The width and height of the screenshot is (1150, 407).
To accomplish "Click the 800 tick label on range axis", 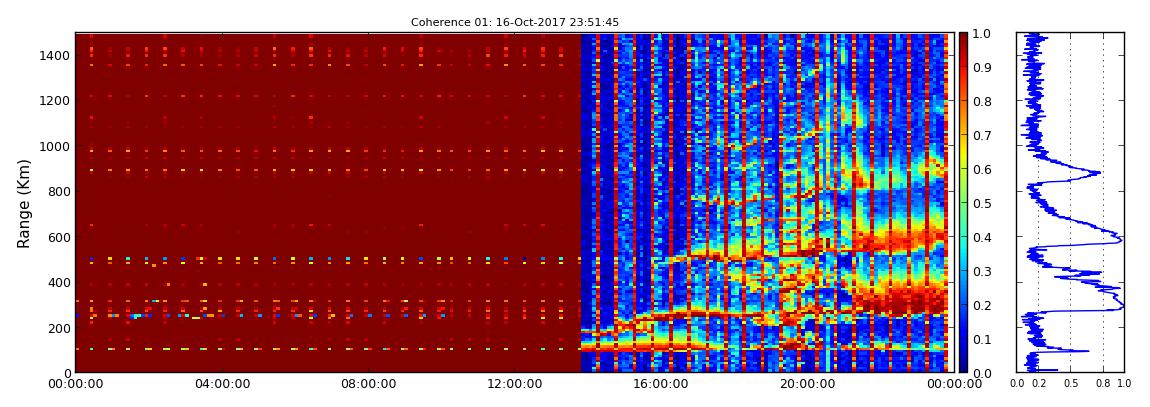I will (59, 191).
